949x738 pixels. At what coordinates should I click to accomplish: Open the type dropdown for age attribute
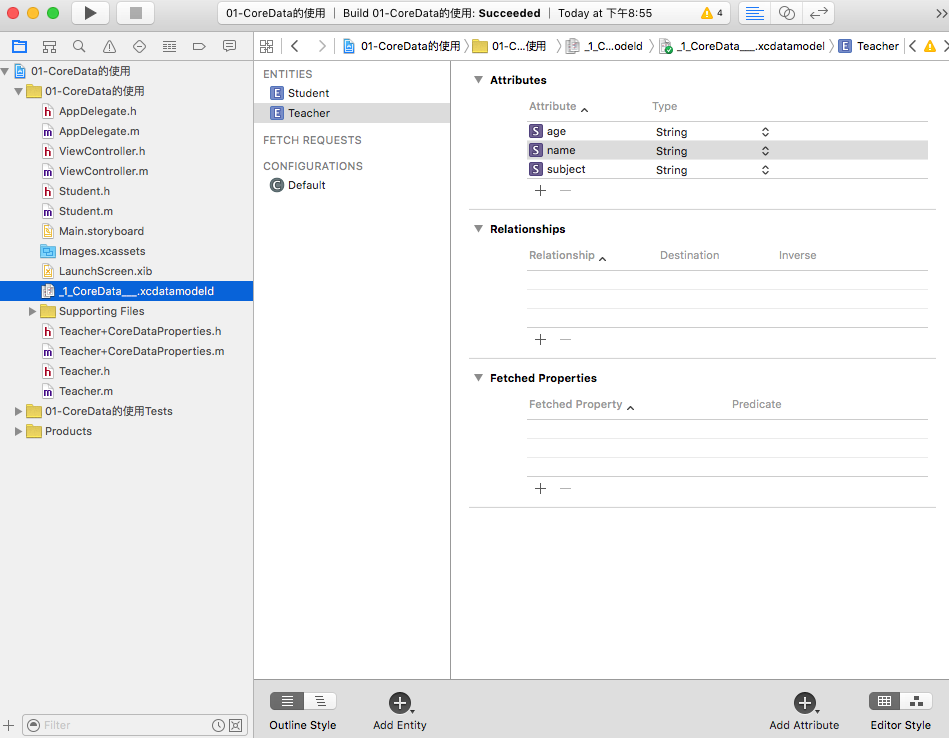[766, 132]
